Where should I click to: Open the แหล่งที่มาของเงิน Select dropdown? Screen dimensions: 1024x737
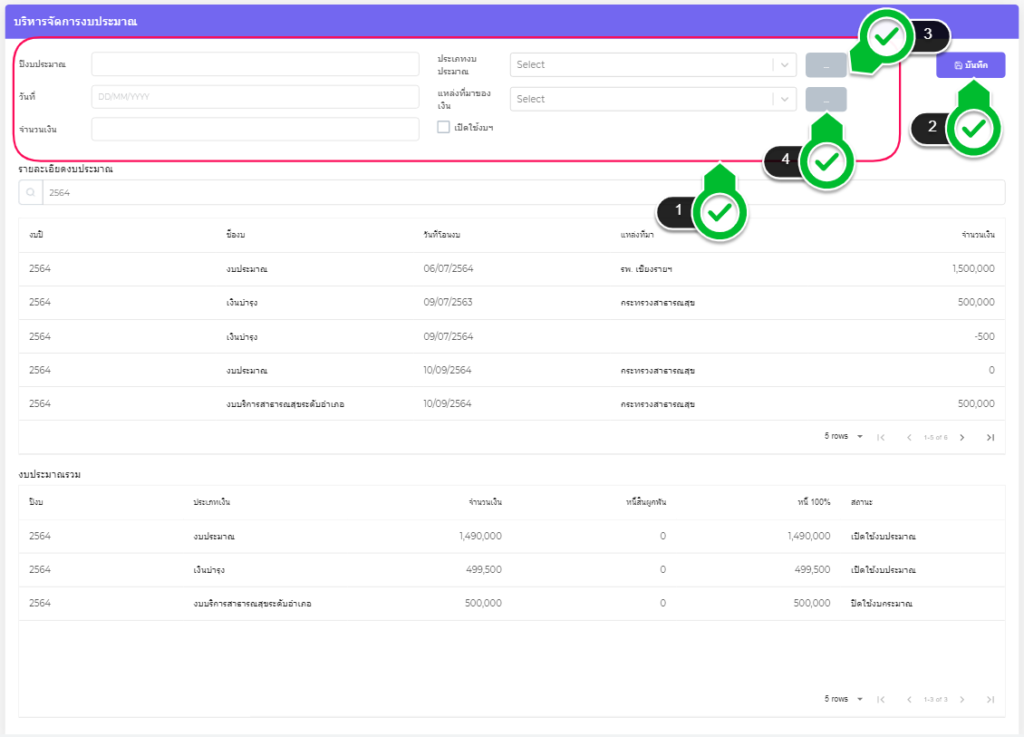(x=652, y=99)
